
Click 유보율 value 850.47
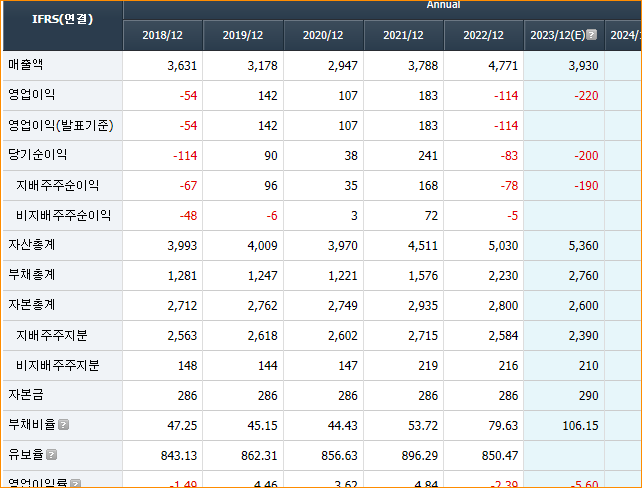coord(500,456)
